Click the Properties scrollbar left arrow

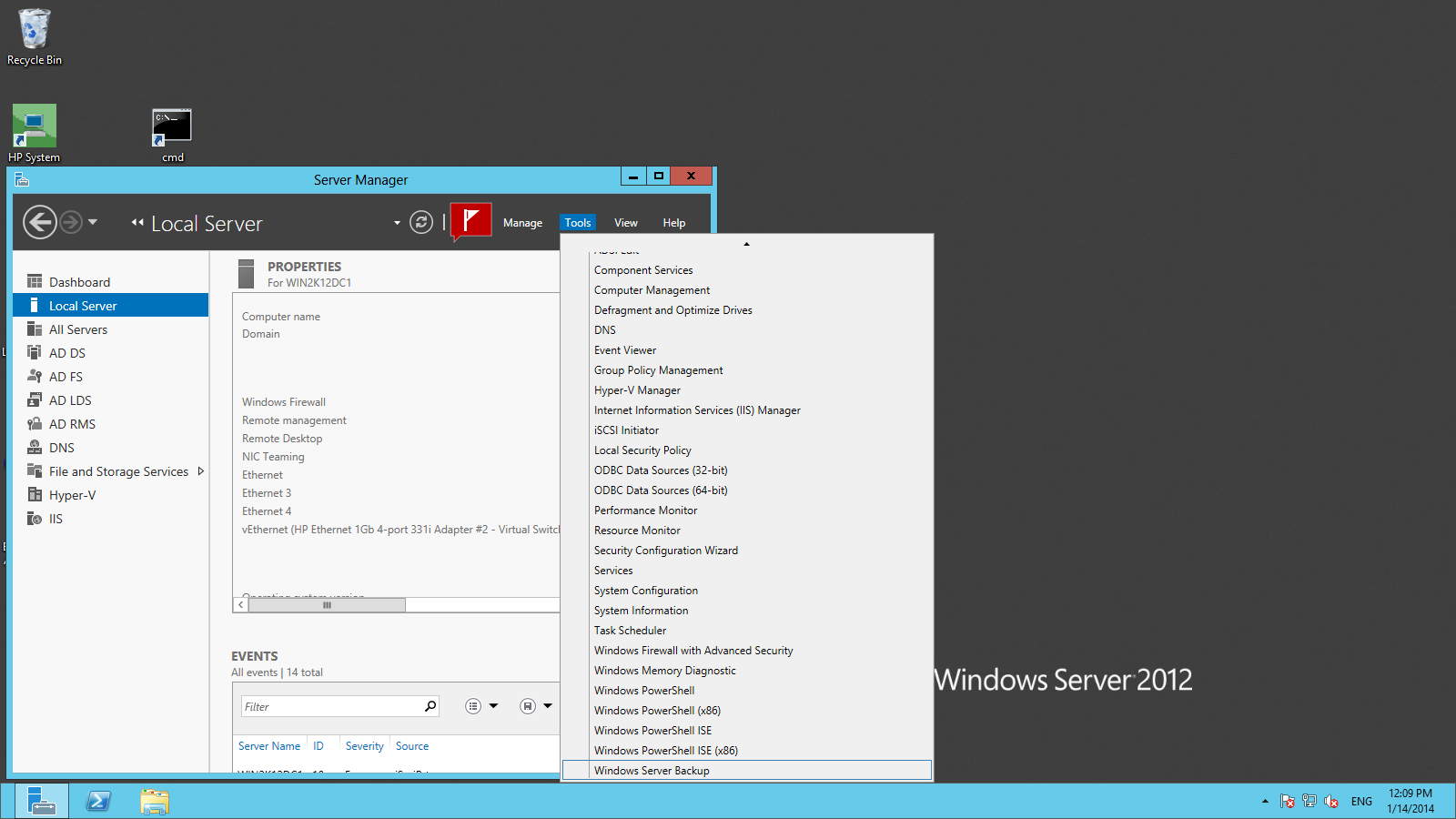point(241,605)
